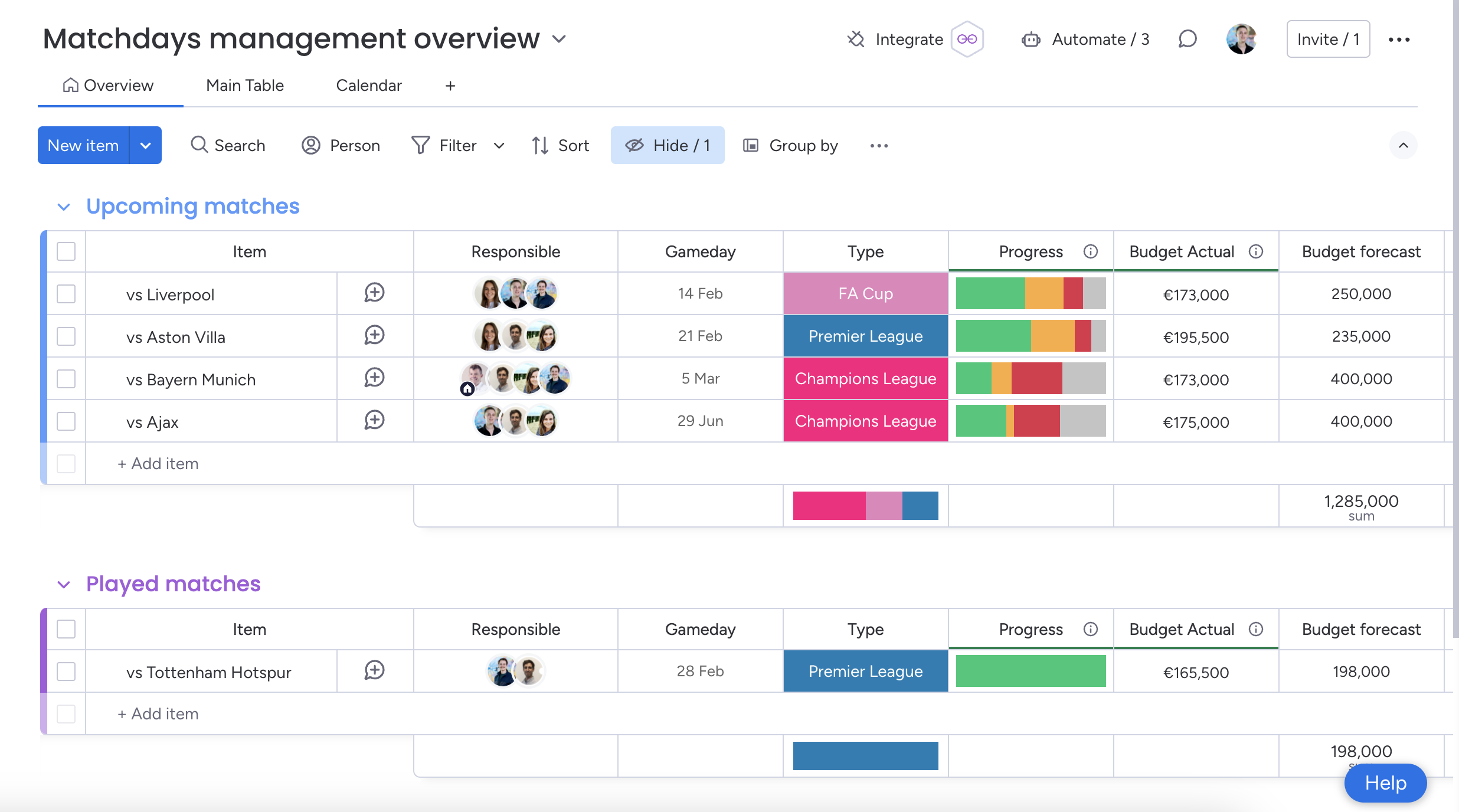Open conversation for vs Aston Villa
Screen dimensions: 1459x812
[375, 335]
